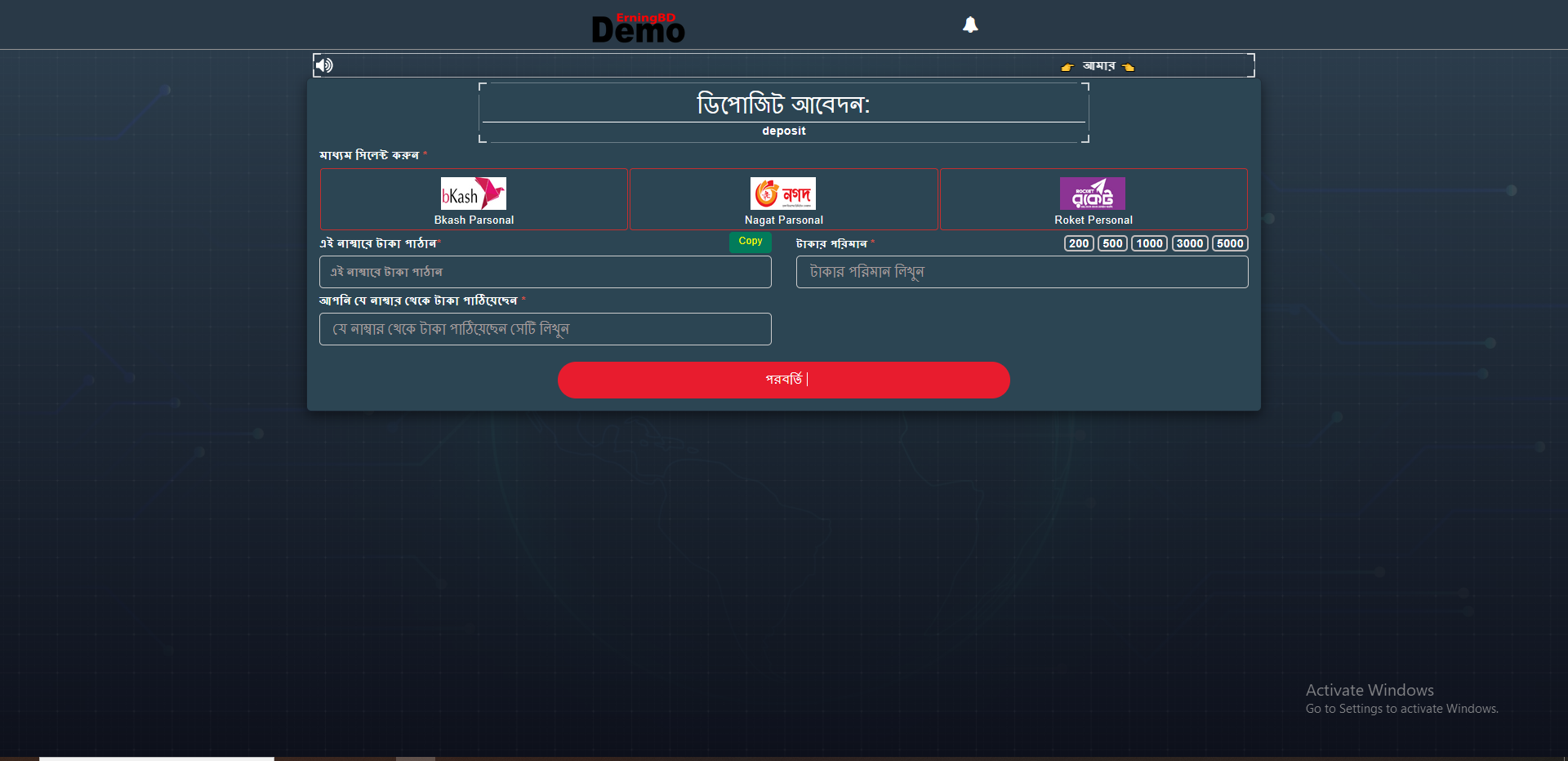The height and width of the screenshot is (761, 1568).
Task: Focus the send-money-to-number input field
Action: tap(545, 272)
